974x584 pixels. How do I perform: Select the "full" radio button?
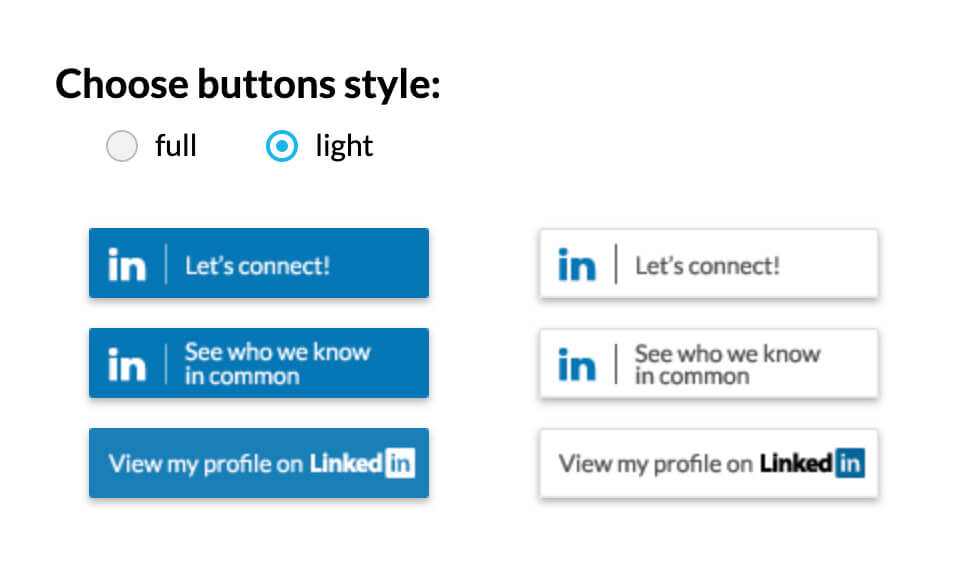122,147
